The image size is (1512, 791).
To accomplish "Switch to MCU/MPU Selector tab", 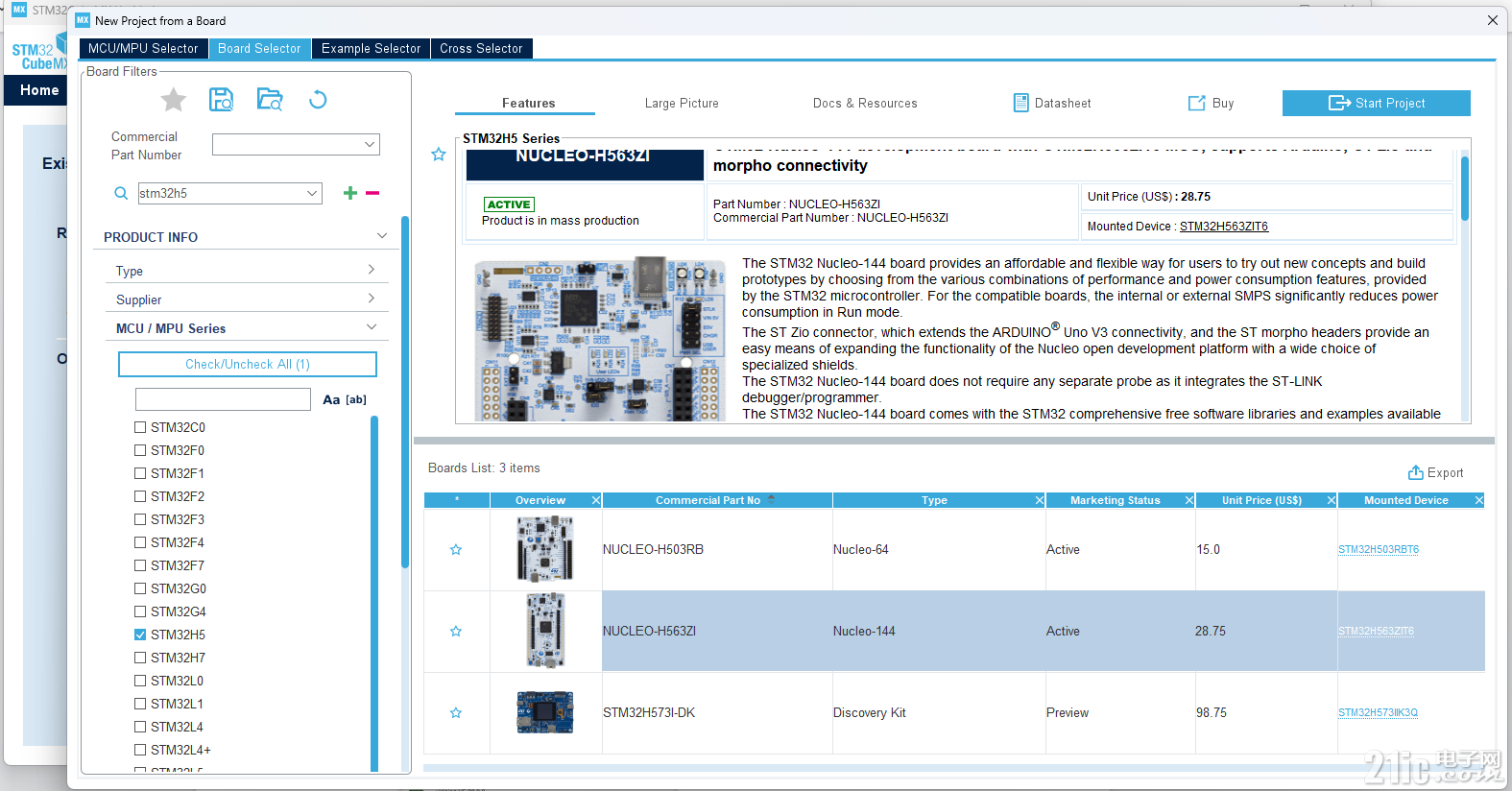I will click(x=143, y=48).
